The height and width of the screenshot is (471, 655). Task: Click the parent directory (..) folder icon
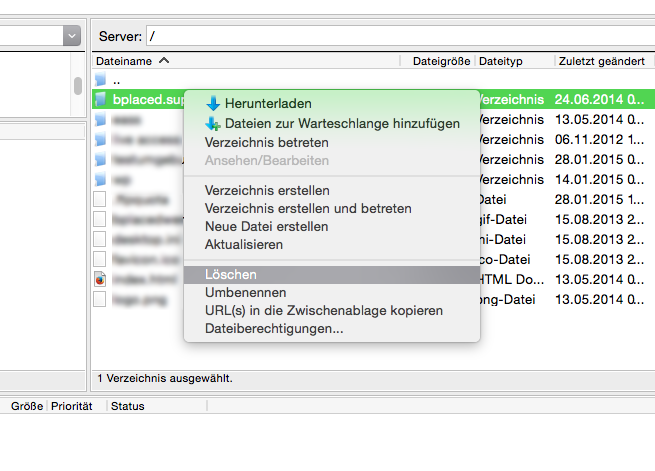pyautogui.click(x=101, y=80)
